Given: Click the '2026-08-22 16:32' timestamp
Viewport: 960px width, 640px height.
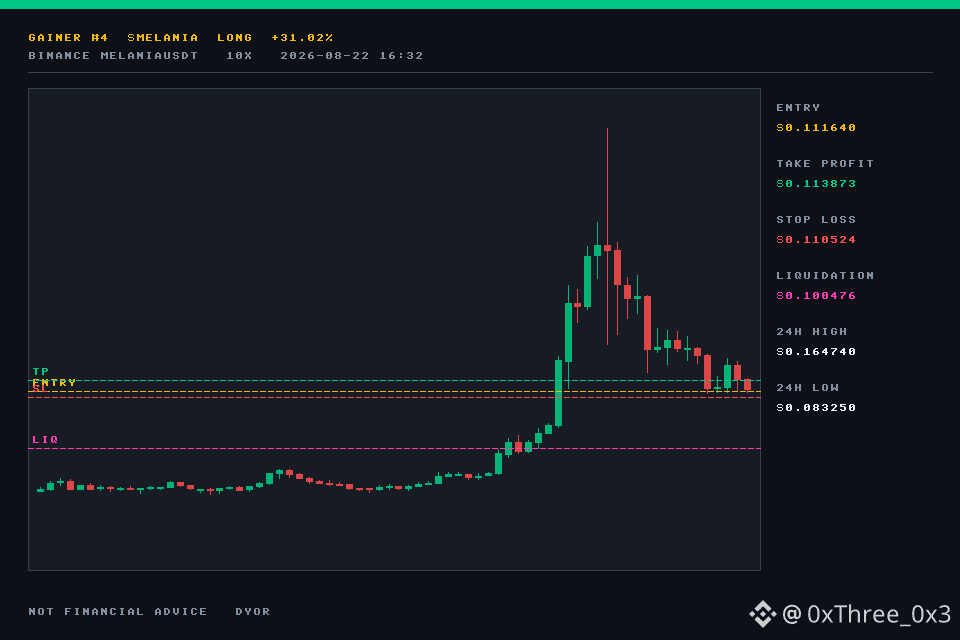Looking at the screenshot, I should (351, 56).
